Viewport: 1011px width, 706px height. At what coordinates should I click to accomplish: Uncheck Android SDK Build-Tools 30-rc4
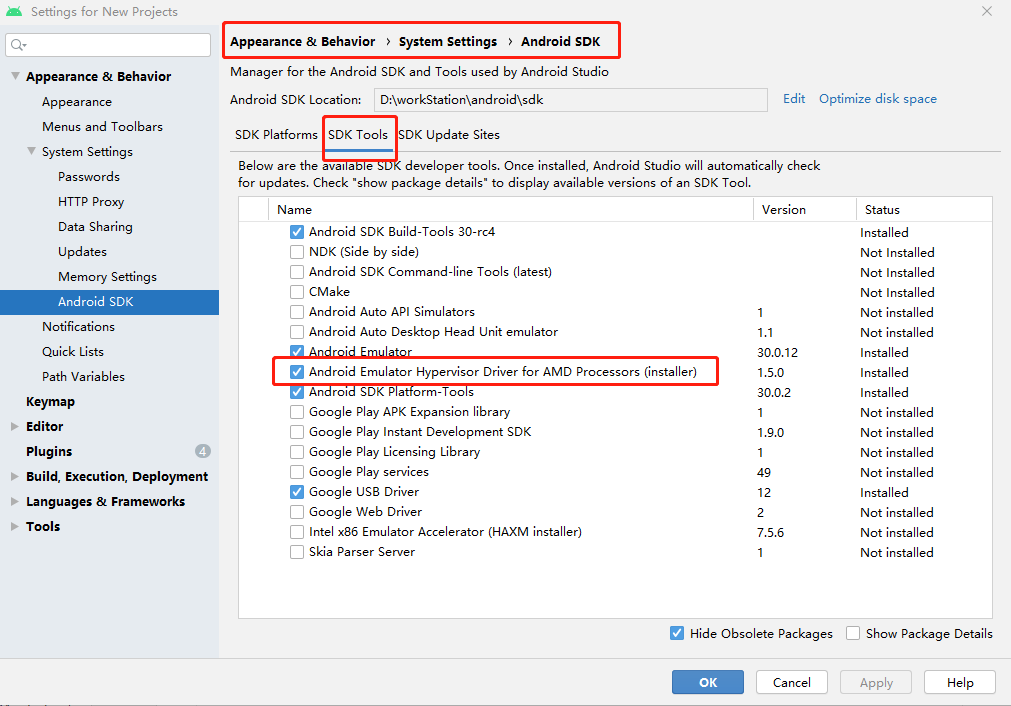(297, 231)
